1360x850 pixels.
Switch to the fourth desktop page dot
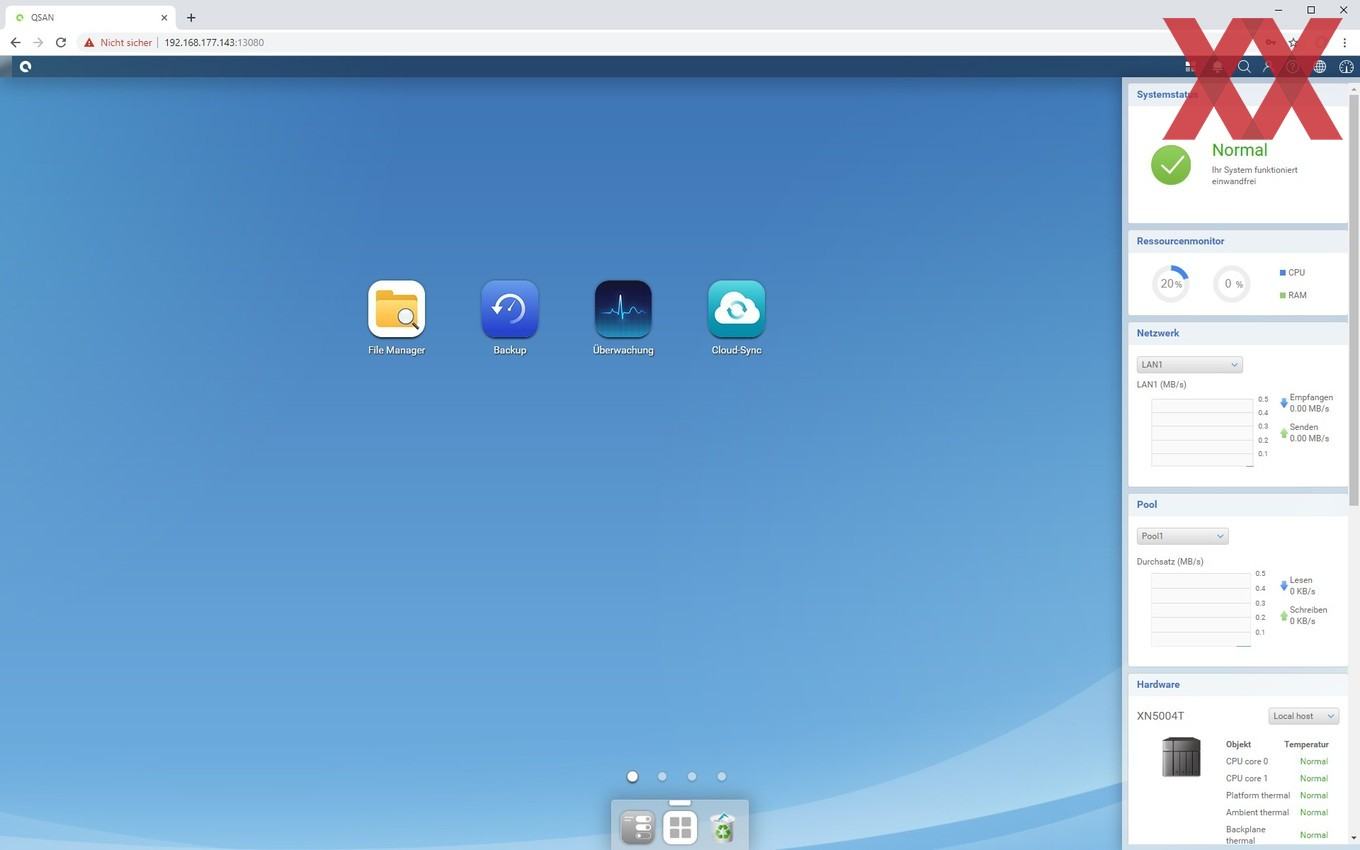click(x=721, y=776)
